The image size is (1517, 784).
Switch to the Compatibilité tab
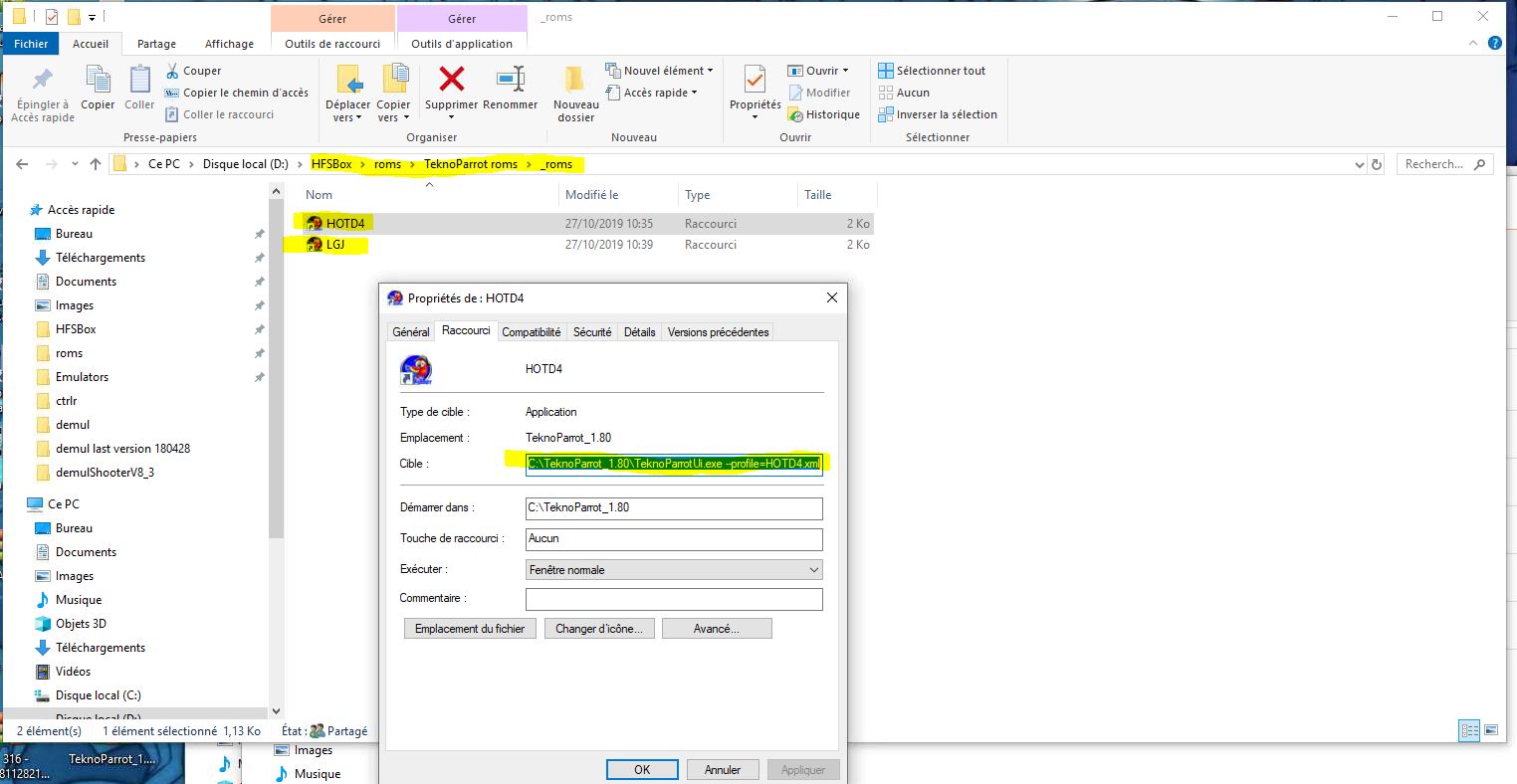[x=532, y=332]
